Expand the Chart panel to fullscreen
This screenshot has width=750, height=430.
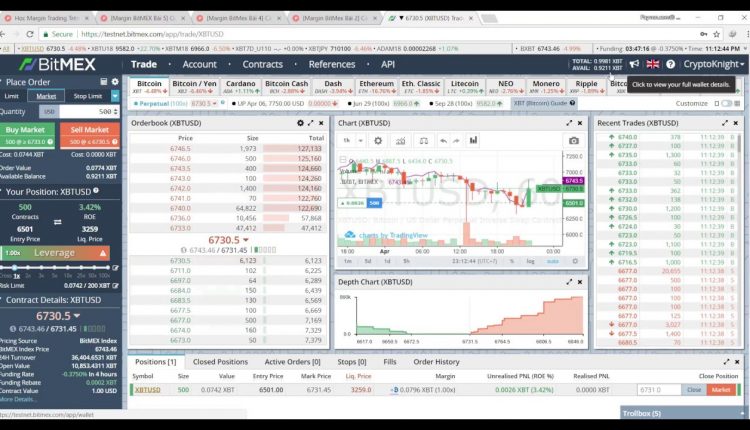click(569, 123)
